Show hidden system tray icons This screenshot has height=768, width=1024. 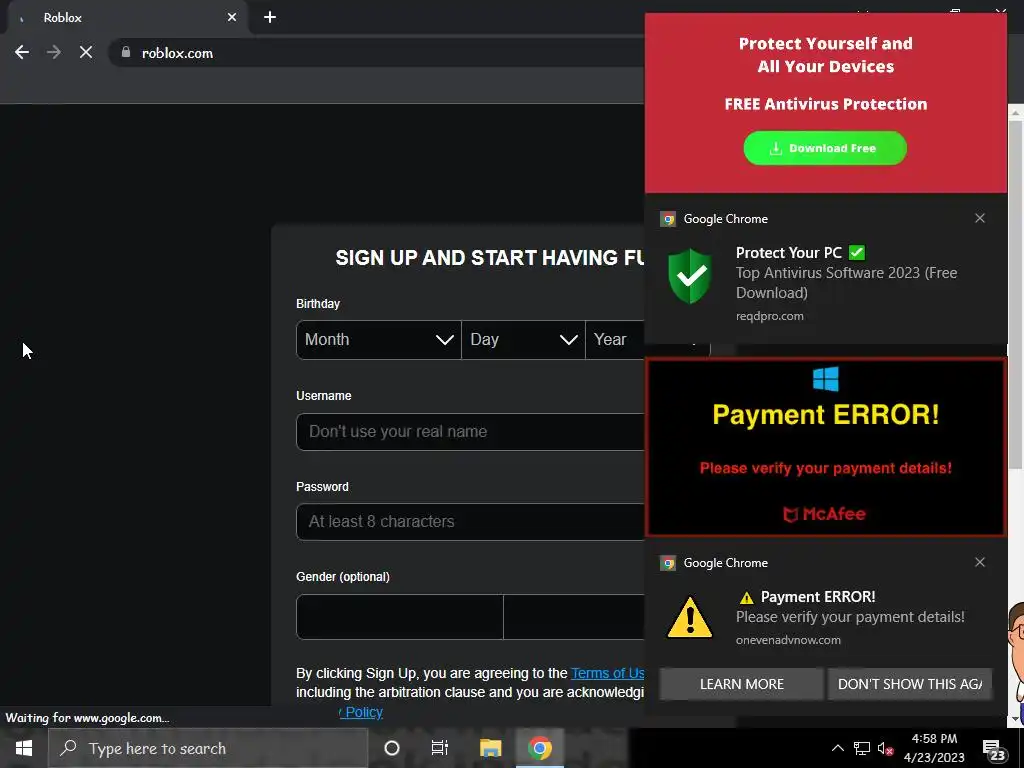pos(837,748)
